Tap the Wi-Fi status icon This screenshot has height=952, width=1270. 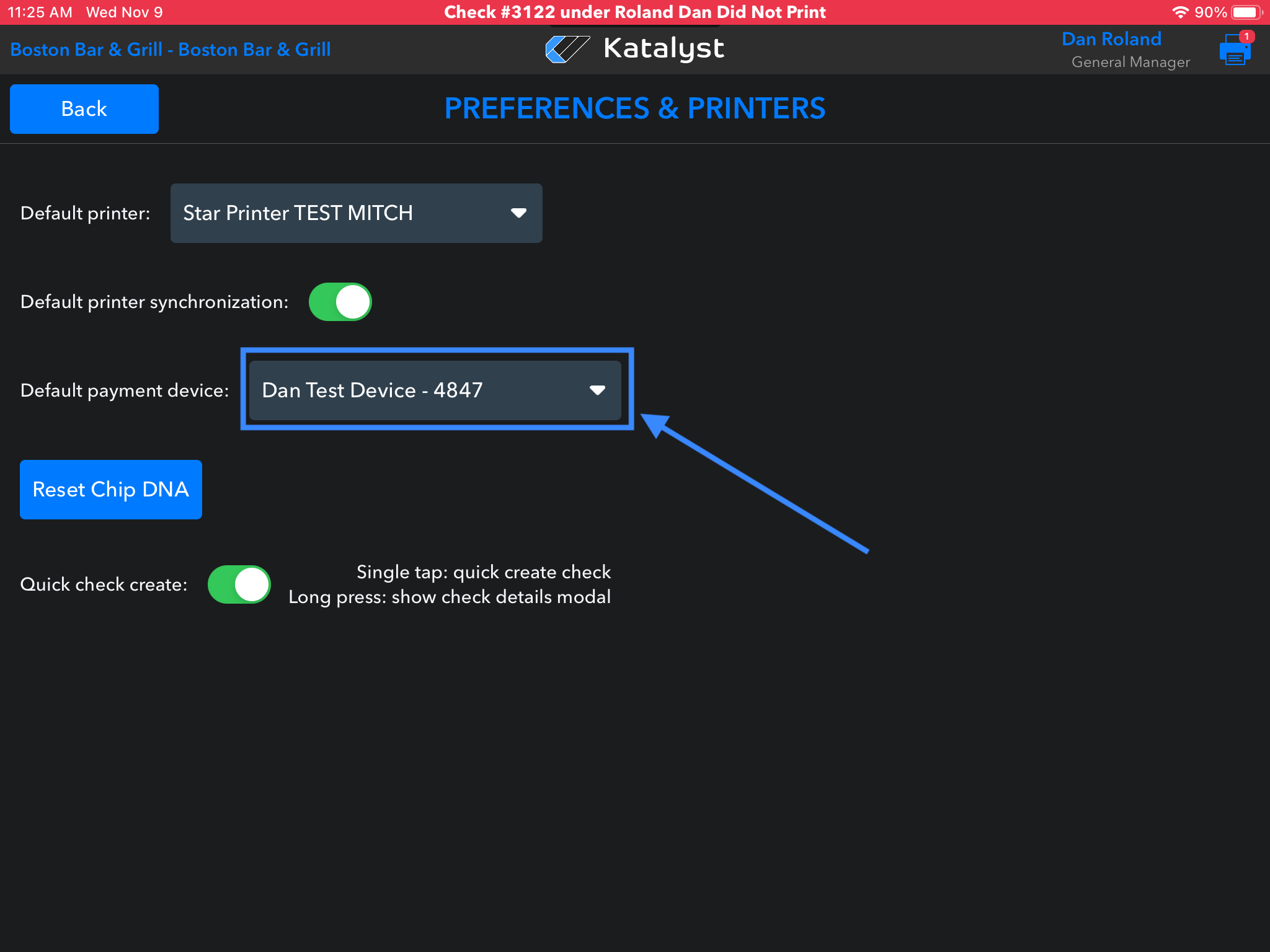pos(1180,12)
